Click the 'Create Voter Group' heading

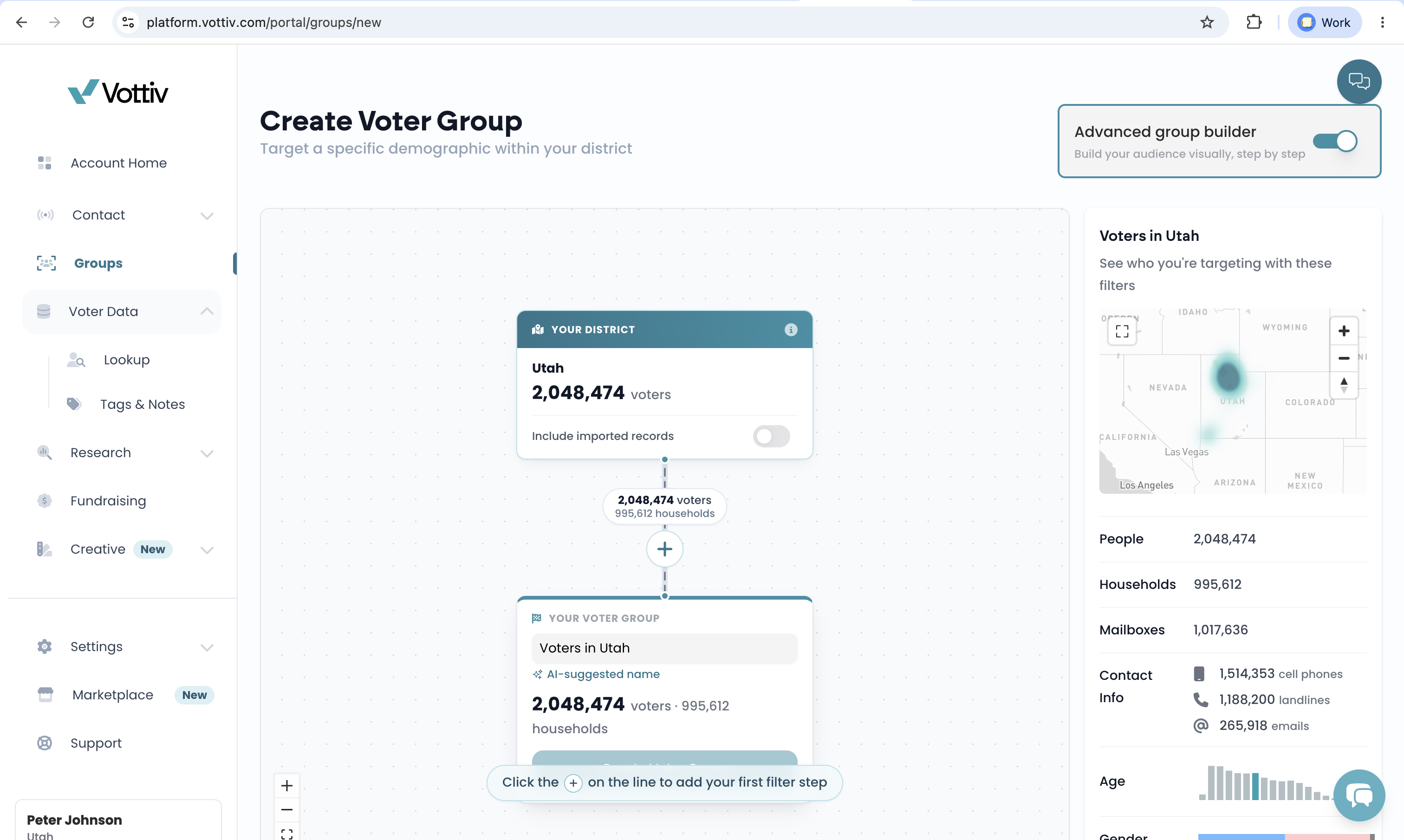point(391,121)
